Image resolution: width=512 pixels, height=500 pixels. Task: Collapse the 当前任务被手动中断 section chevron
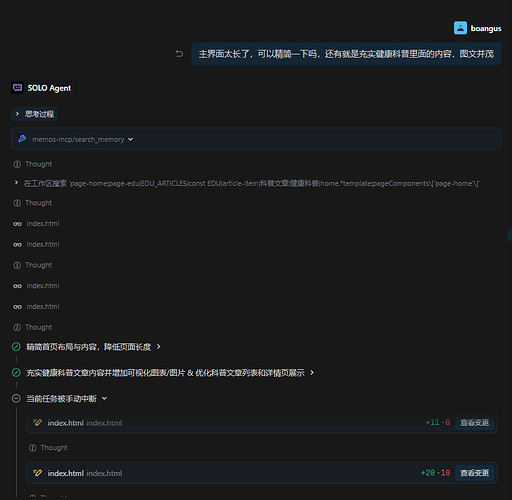104,398
